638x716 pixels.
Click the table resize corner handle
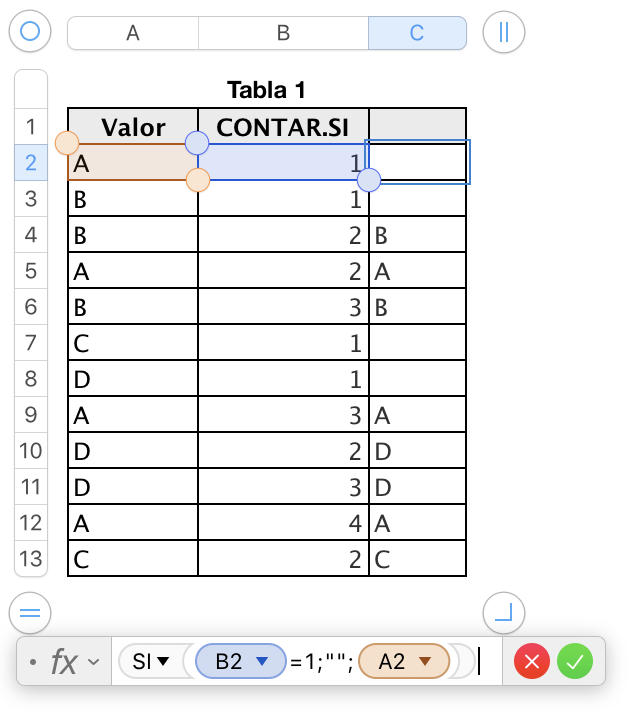504,612
